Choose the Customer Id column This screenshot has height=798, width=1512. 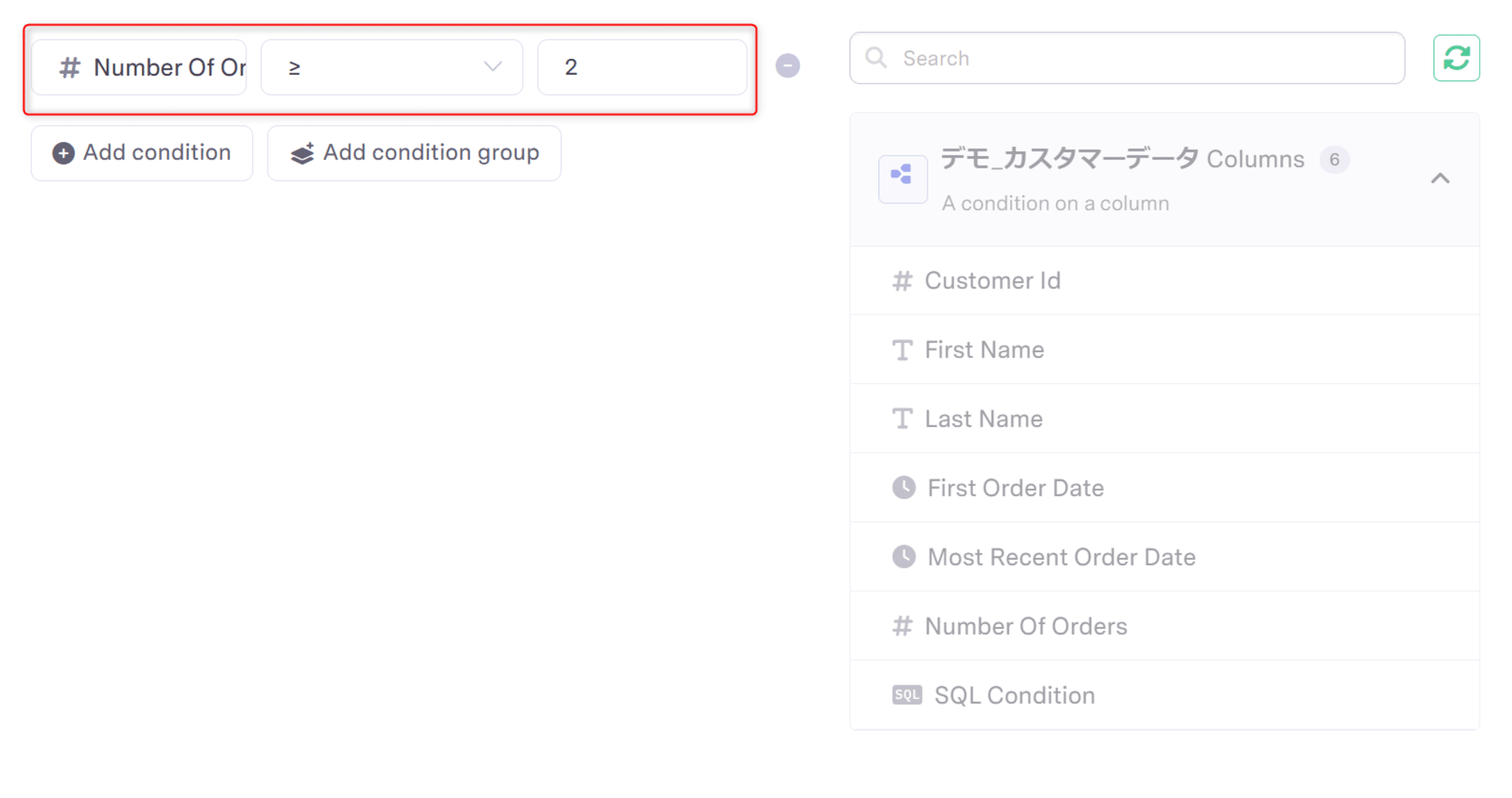coord(1164,280)
